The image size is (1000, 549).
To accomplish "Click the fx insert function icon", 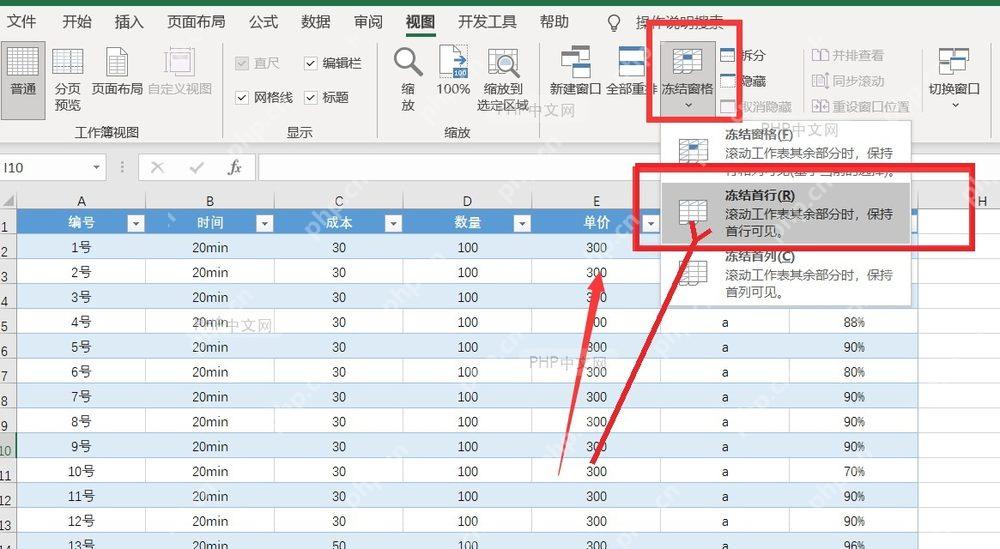I will point(235,168).
